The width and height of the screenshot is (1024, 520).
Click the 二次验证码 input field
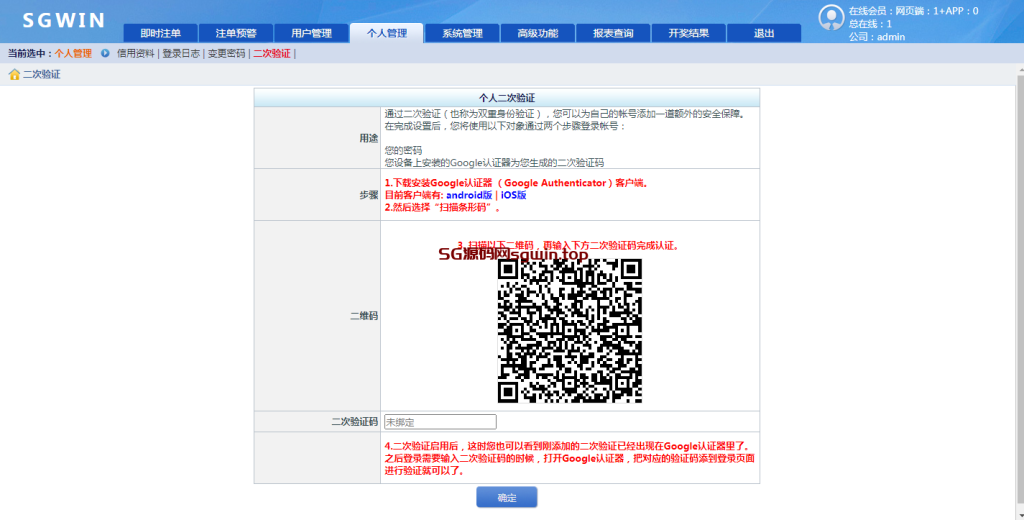440,422
